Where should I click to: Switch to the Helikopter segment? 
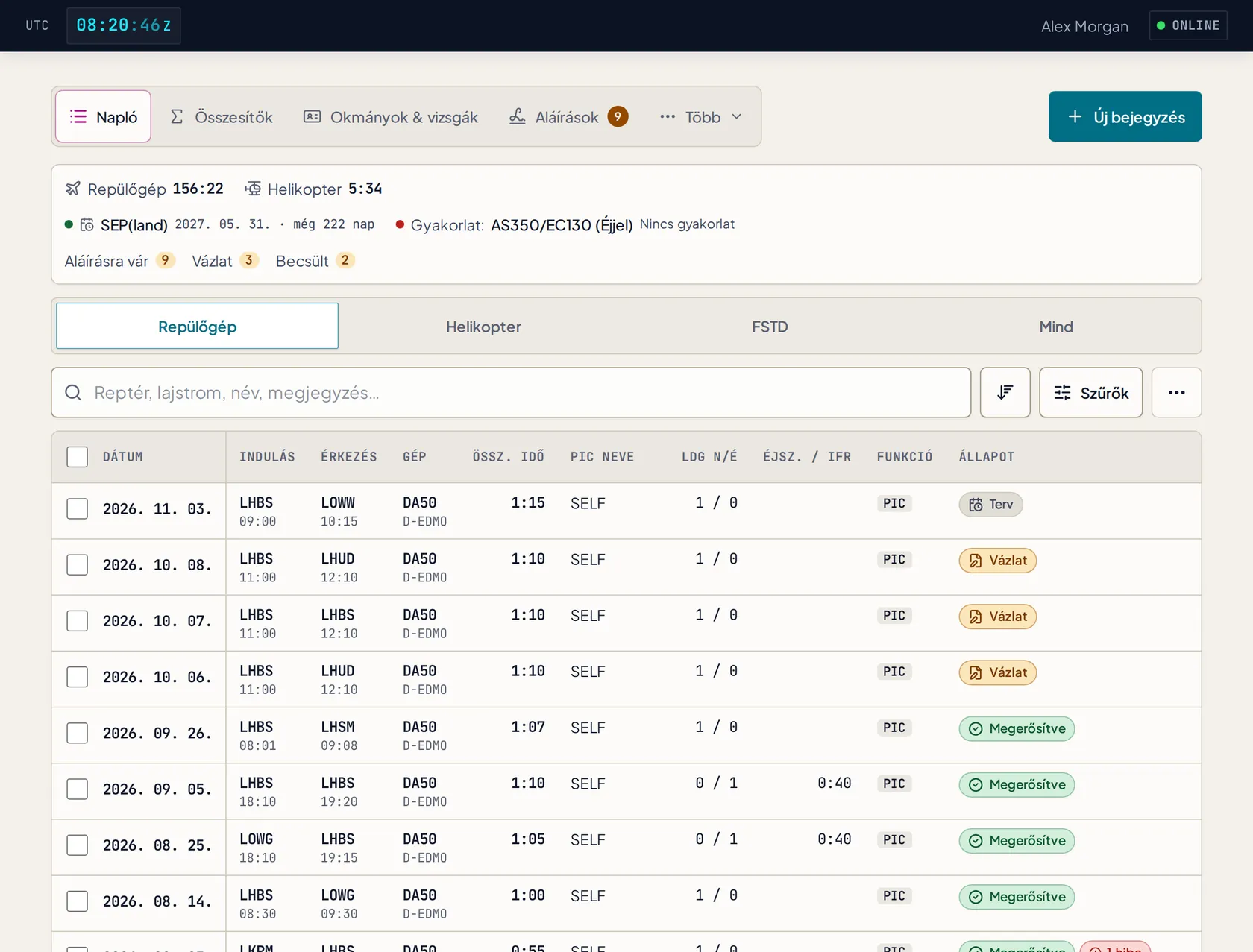(x=483, y=327)
